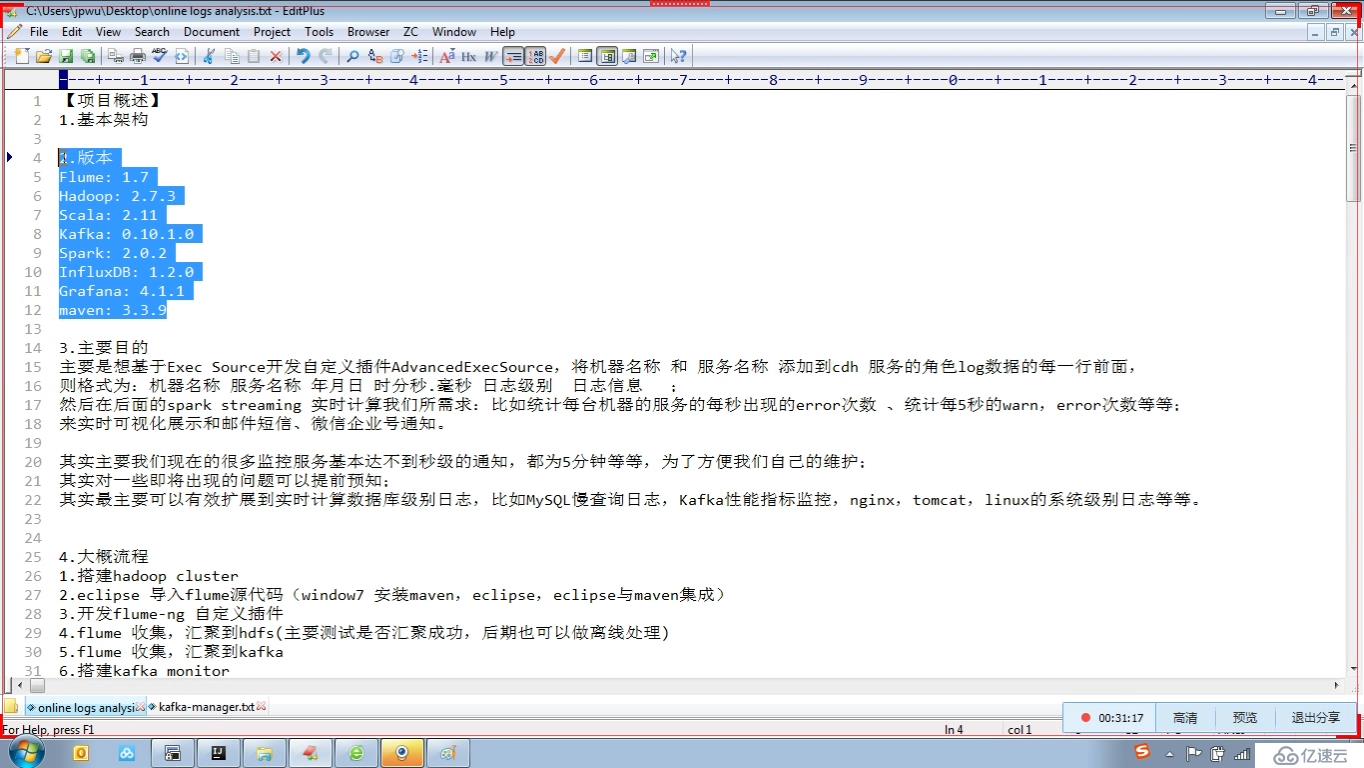Open the File menu
Viewport: 1364px width, 768px height.
pos(39,32)
